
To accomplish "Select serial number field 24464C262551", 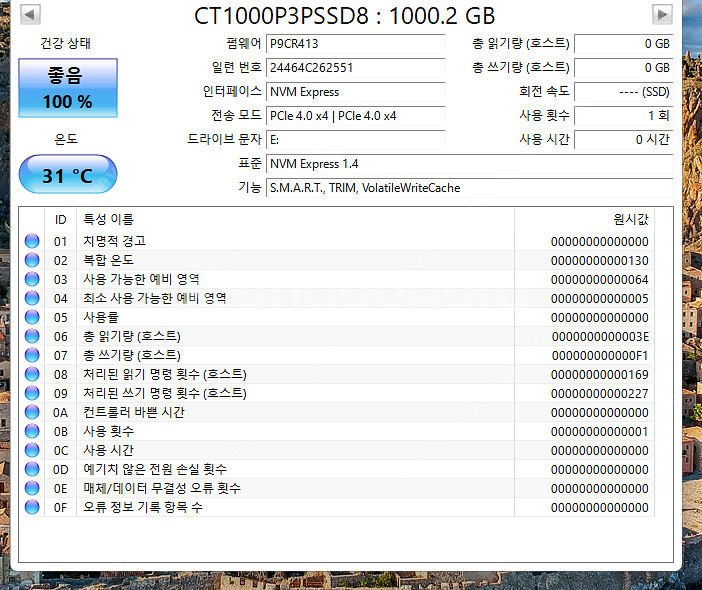I will tap(356, 68).
